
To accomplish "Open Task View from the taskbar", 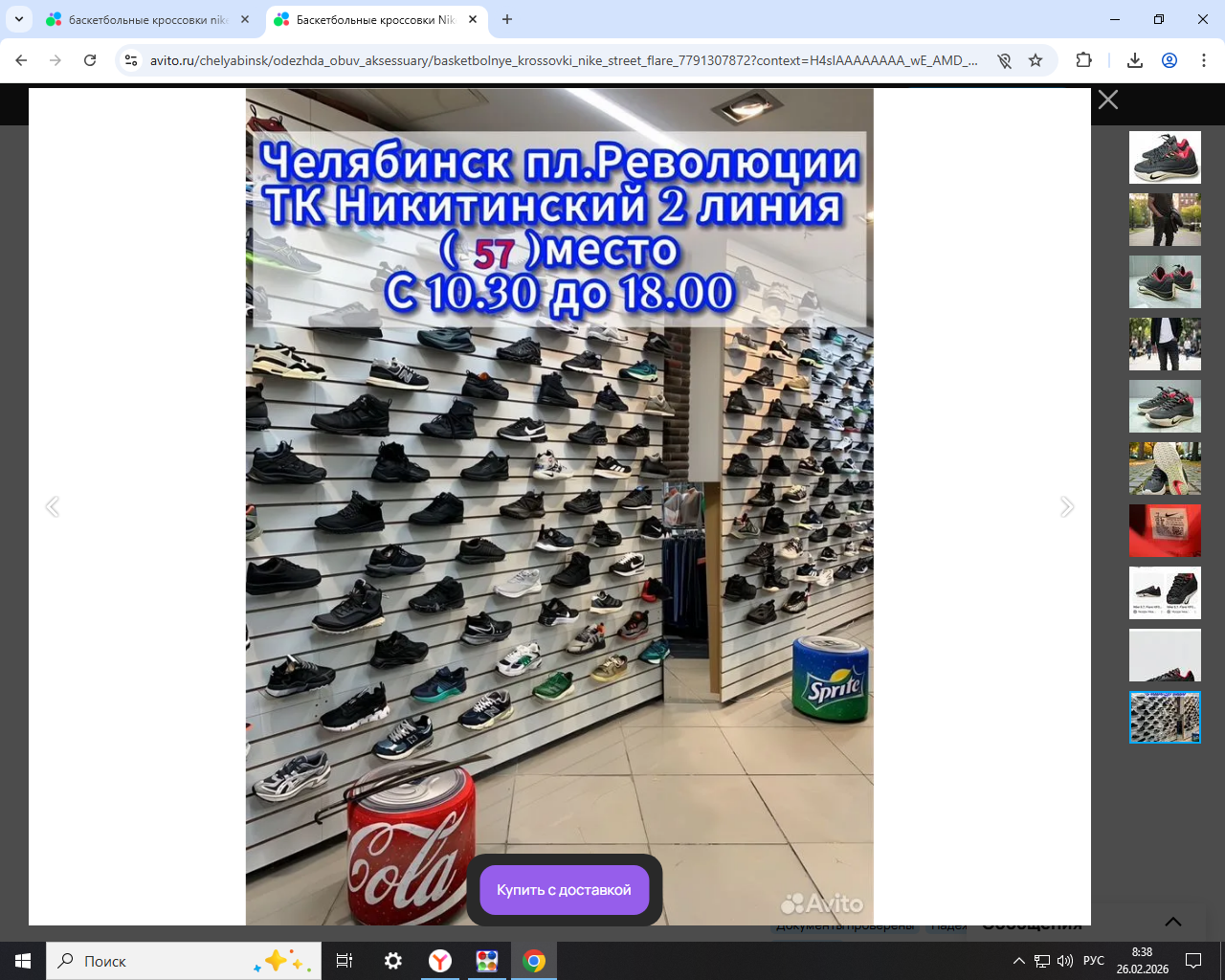I will pos(345,961).
